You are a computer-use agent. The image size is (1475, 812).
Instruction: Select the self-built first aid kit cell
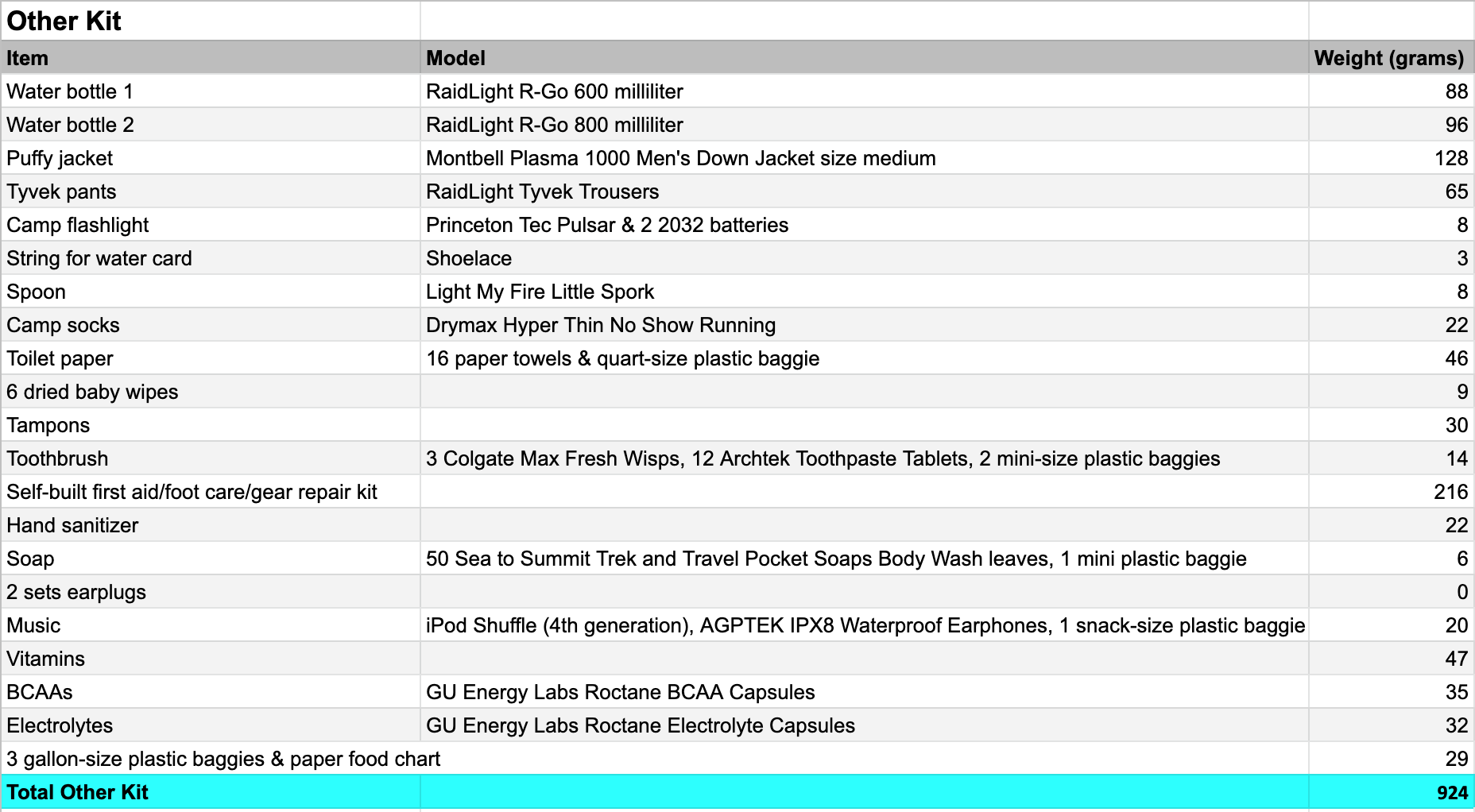pos(211,492)
